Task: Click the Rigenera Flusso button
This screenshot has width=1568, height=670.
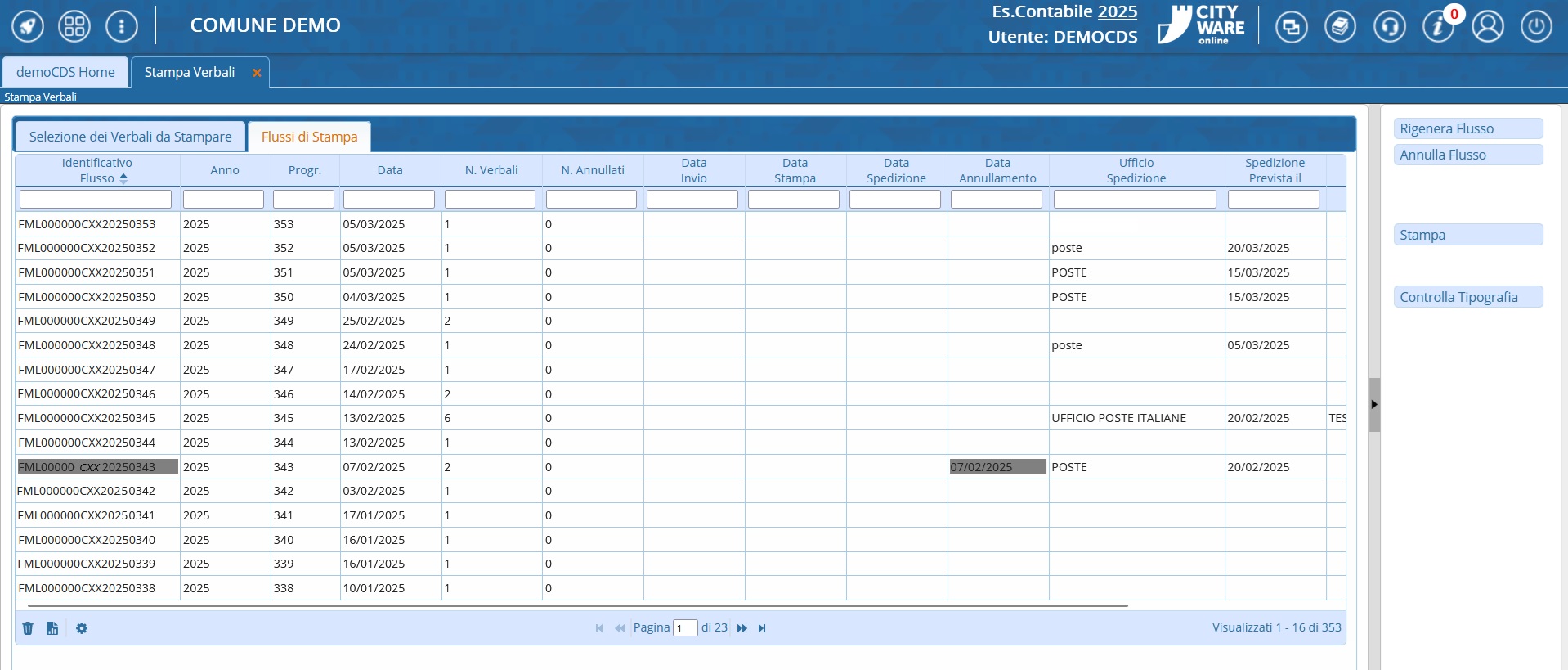Action: tap(1467, 128)
